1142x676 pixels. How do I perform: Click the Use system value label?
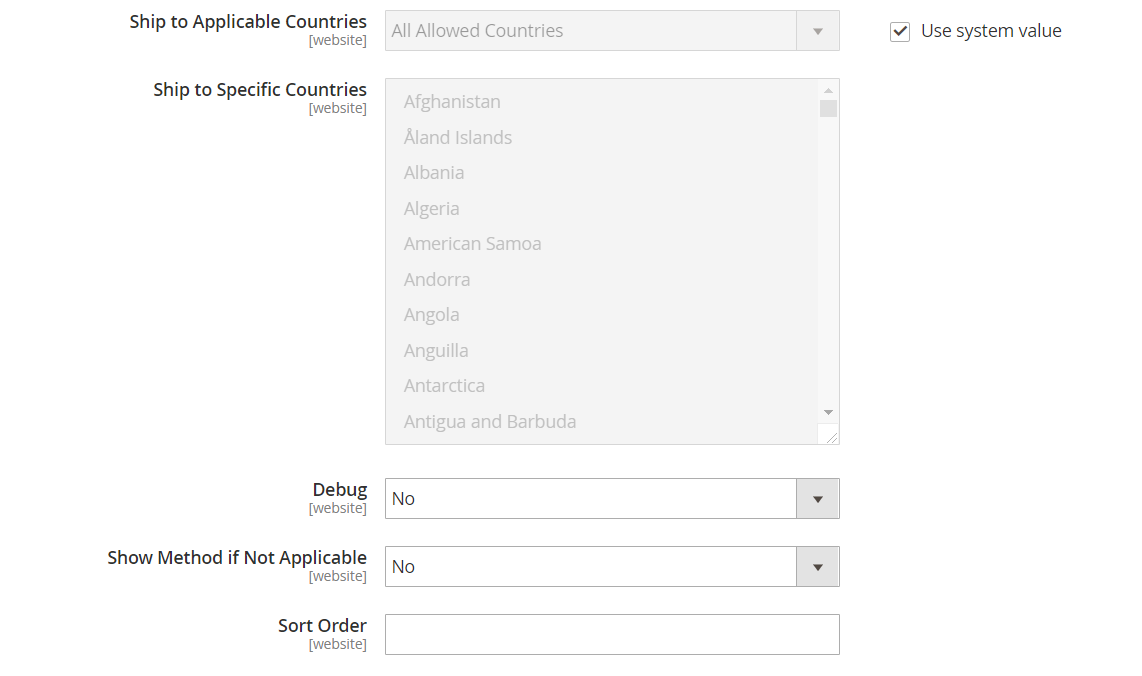pos(991,32)
